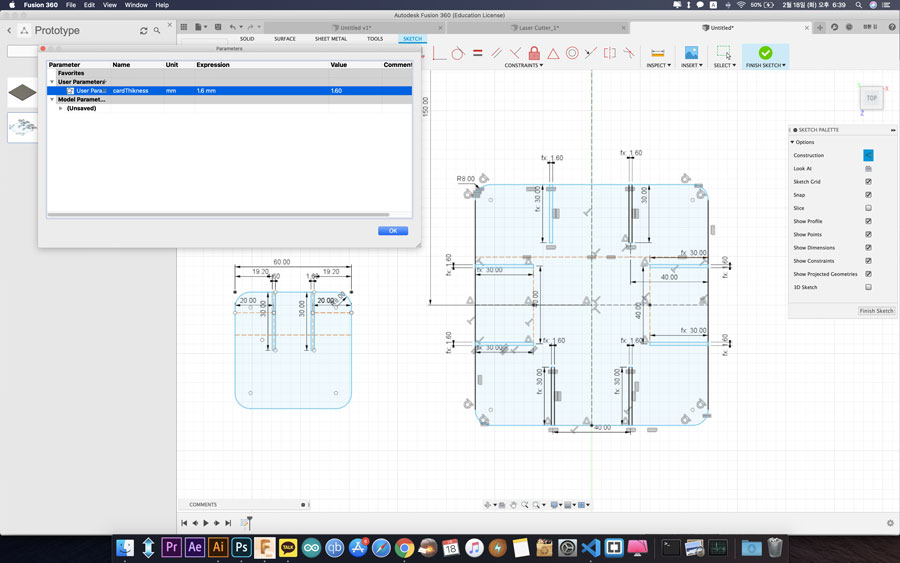The height and width of the screenshot is (563, 900).
Task: Click the Look At icon in Sketch Palette
Action: coord(868,169)
